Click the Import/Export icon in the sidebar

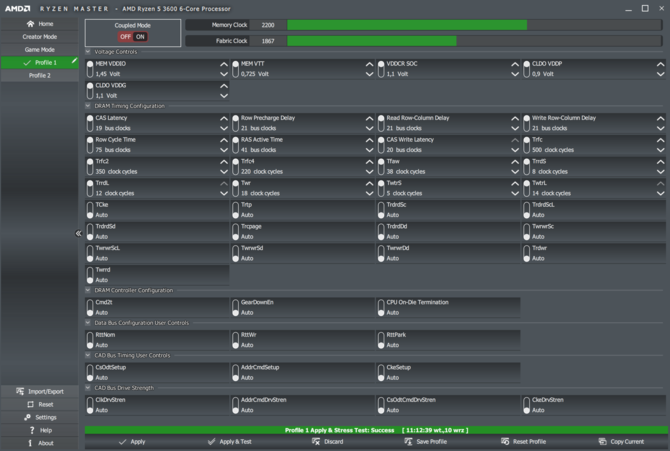(20, 391)
